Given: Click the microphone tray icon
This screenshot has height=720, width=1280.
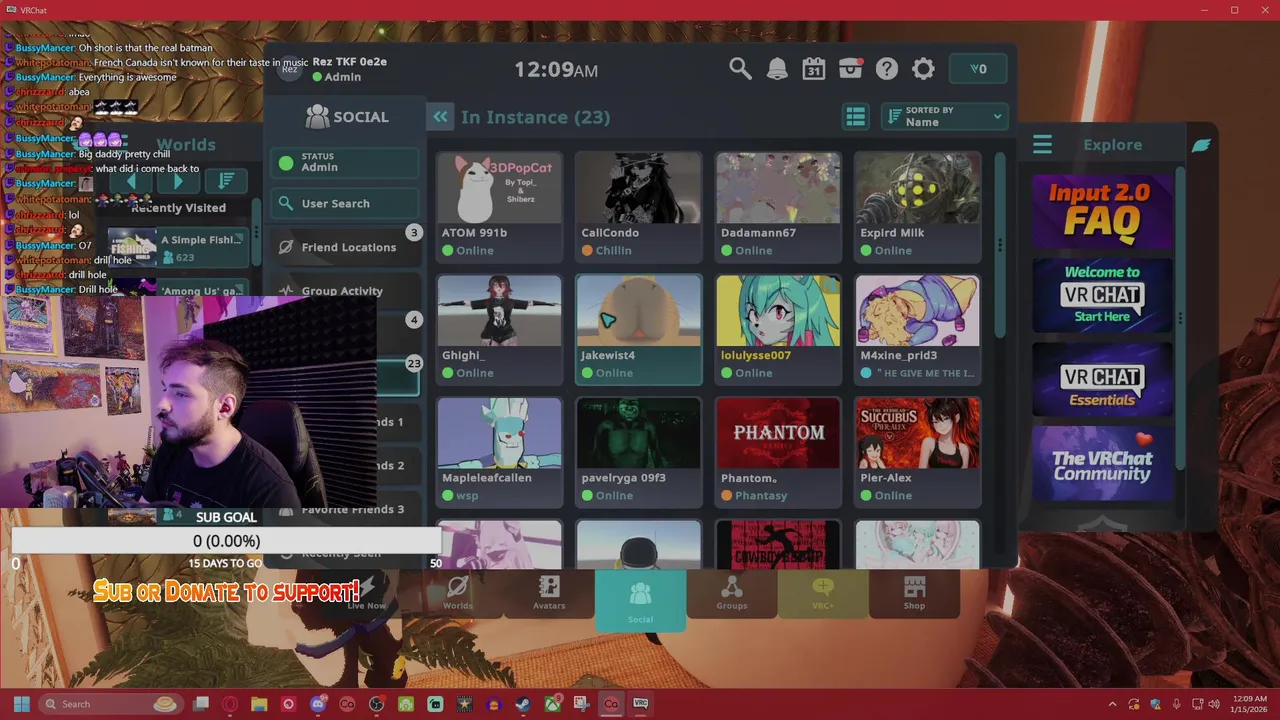Looking at the screenshot, I should [1177, 704].
